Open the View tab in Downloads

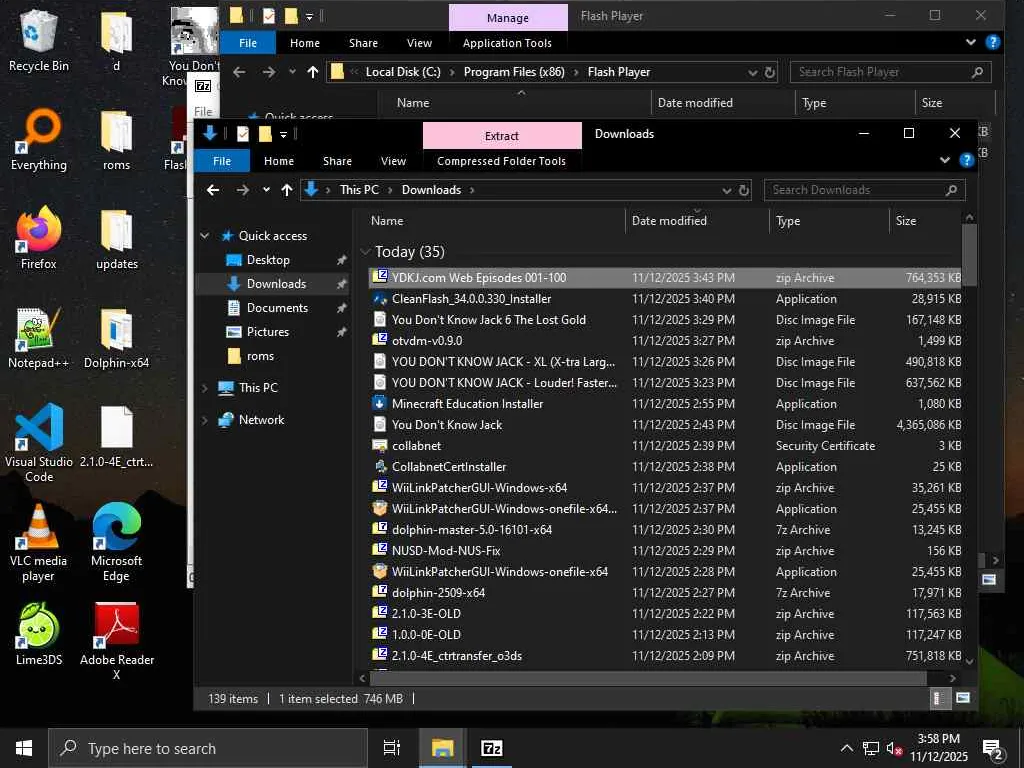click(x=394, y=161)
